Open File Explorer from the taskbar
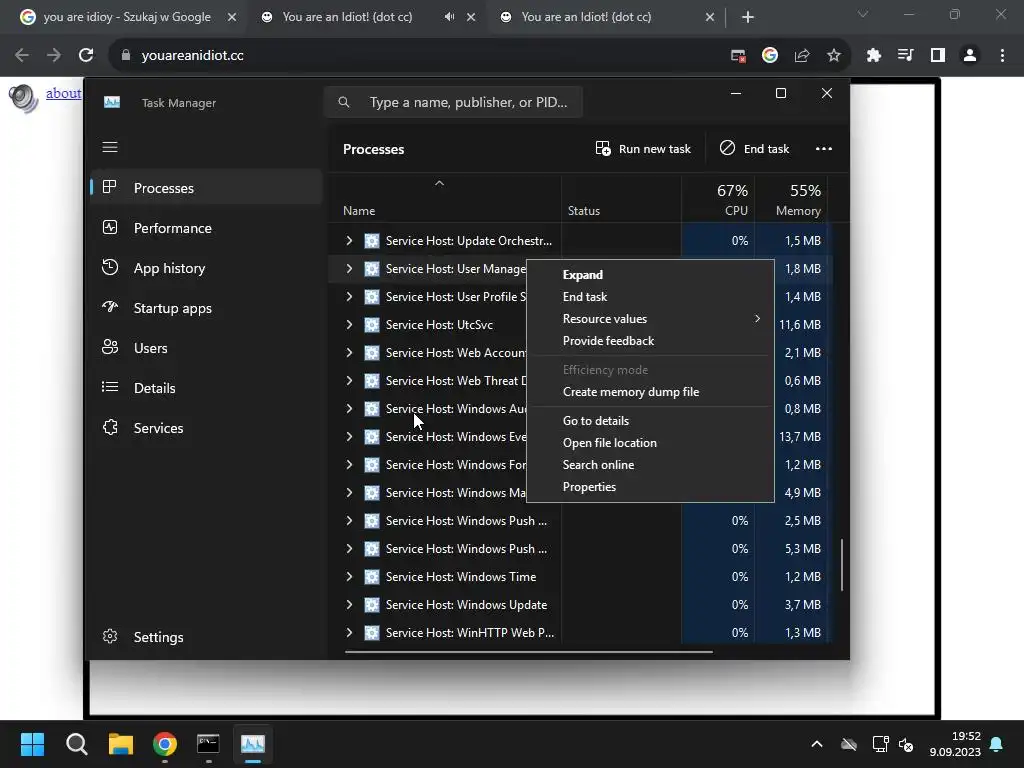Viewport: 1024px width, 768px height. (121, 744)
